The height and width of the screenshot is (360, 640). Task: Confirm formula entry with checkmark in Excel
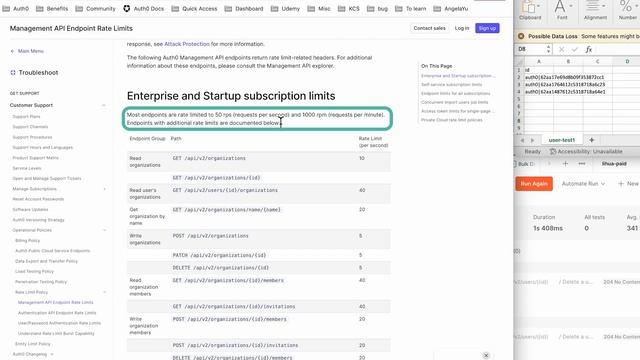click(575, 49)
